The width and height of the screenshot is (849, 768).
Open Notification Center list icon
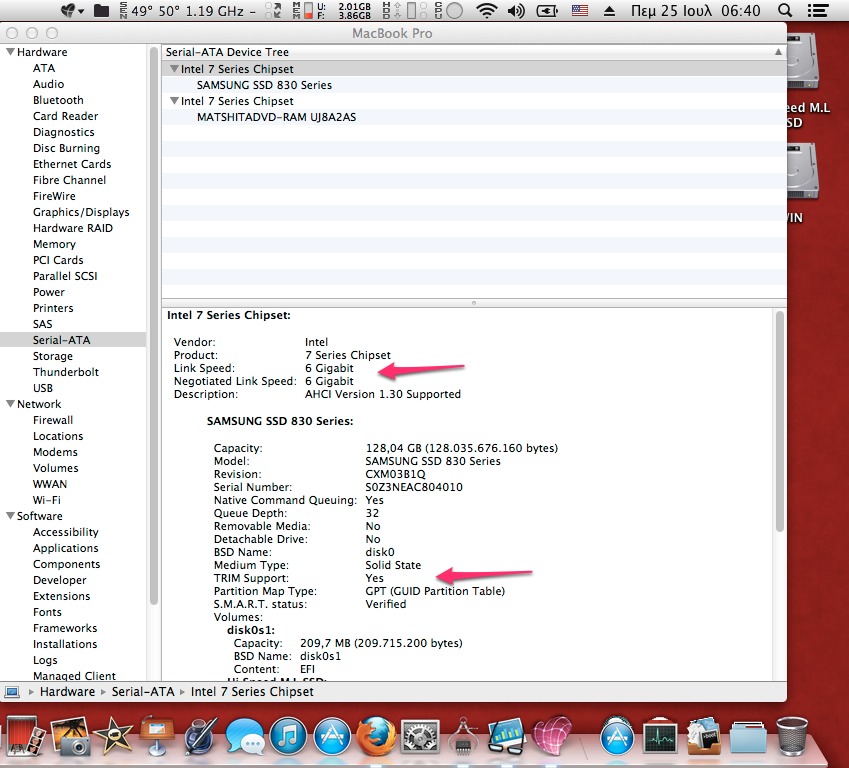click(x=818, y=10)
